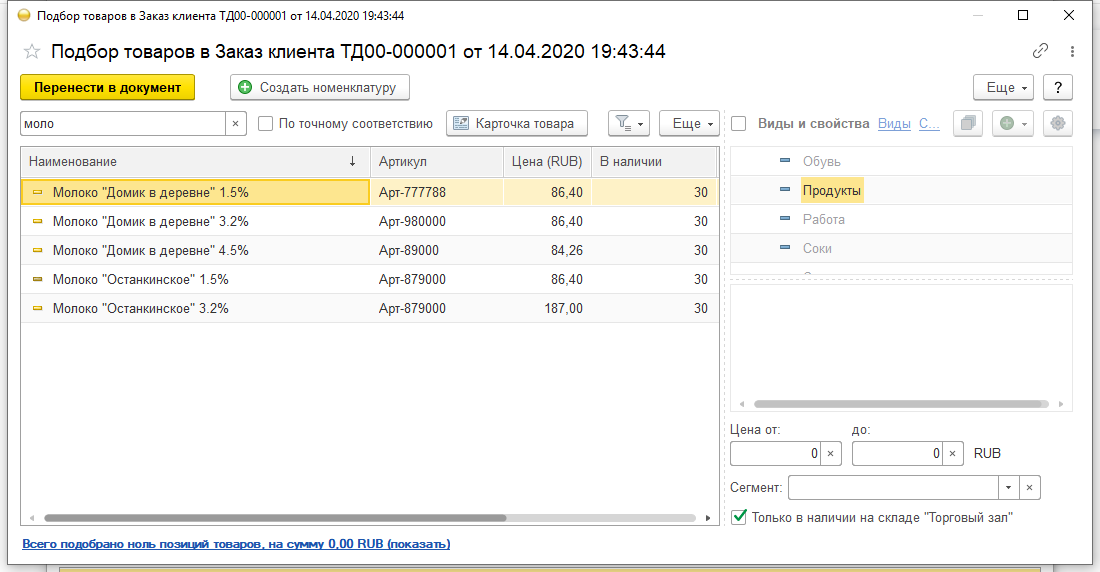The height and width of the screenshot is (572, 1100).
Task: Open 'Карточка товара' button
Action: coord(517,124)
